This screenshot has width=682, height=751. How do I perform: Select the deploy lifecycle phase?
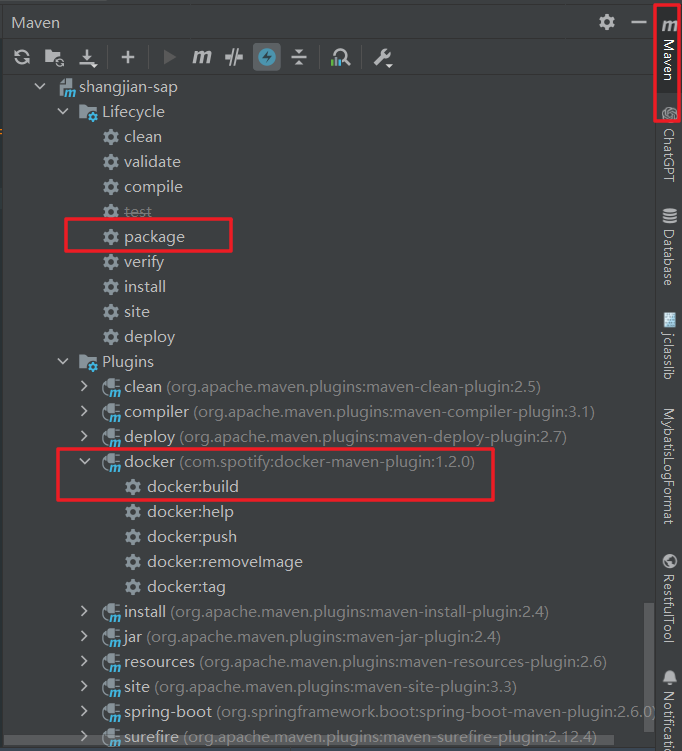tap(149, 337)
